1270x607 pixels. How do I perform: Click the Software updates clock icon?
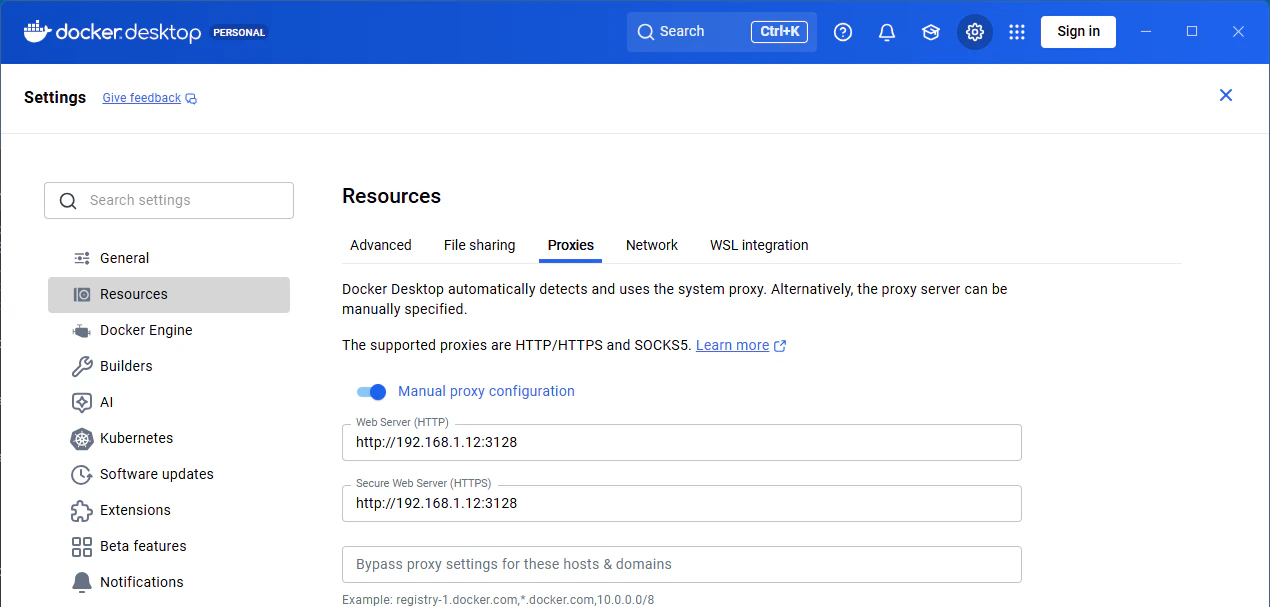coord(82,474)
